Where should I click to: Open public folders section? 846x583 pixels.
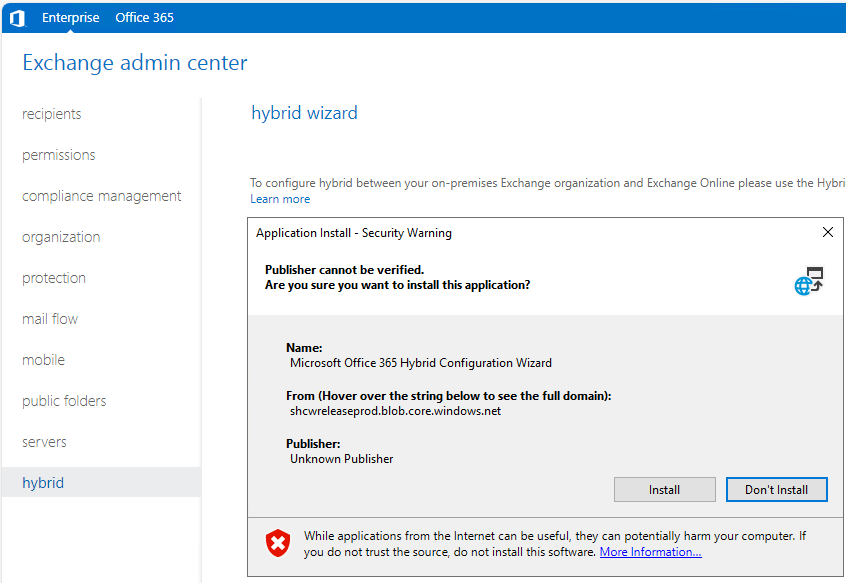[x=64, y=401]
